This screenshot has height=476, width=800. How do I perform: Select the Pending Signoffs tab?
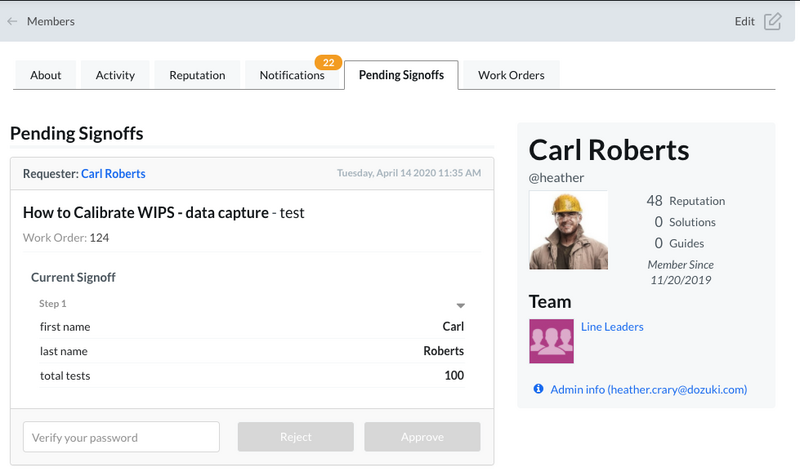[x=401, y=75]
